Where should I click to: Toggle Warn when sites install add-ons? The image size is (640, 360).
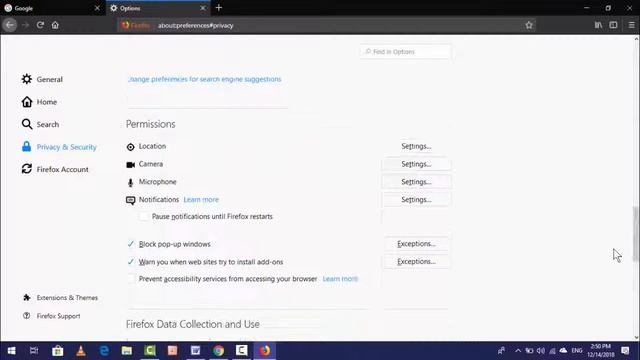(131, 262)
